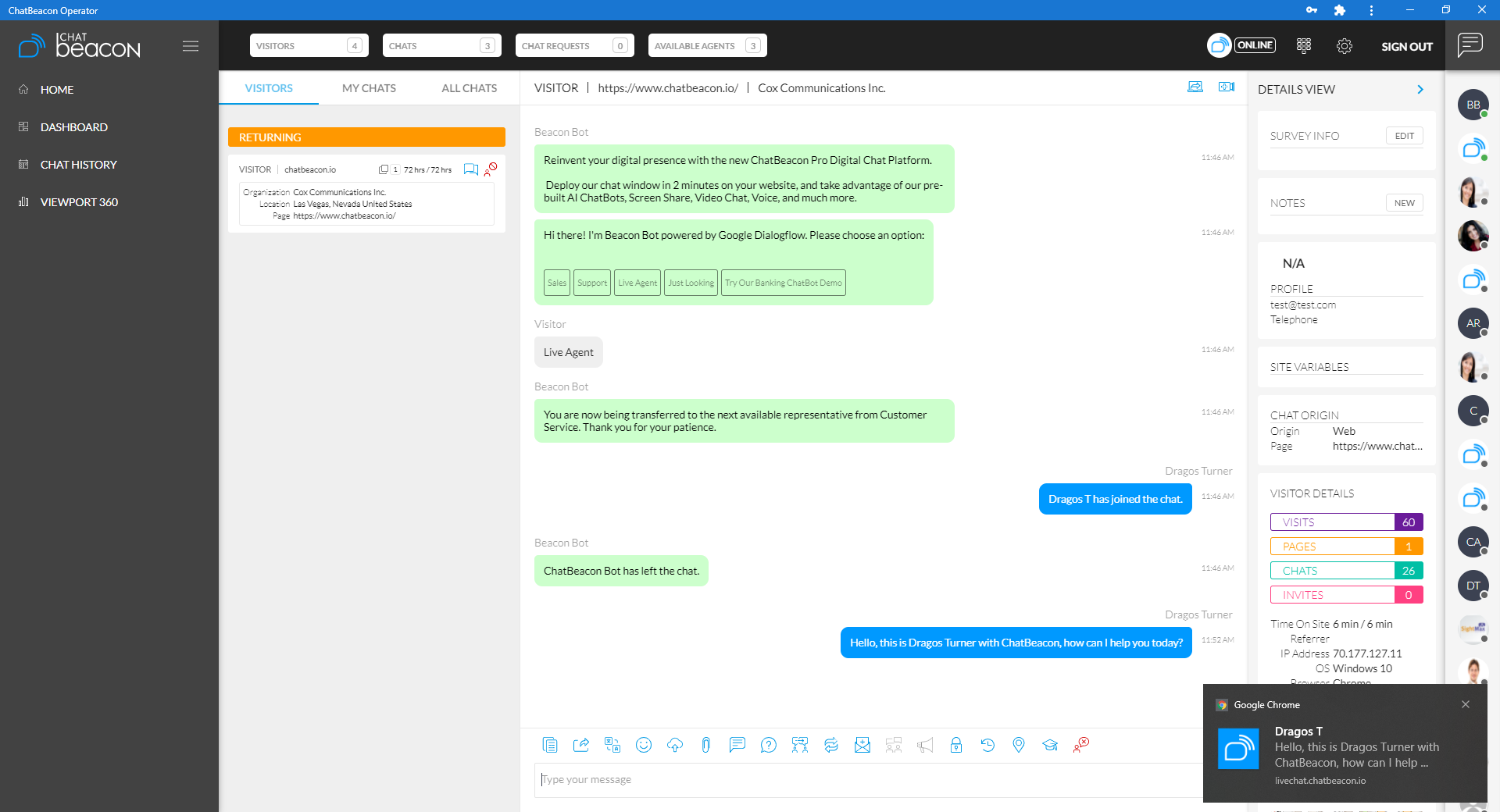1500x812 pixels.
Task: Click the block visitor red icon in visitor card
Action: coord(491,169)
